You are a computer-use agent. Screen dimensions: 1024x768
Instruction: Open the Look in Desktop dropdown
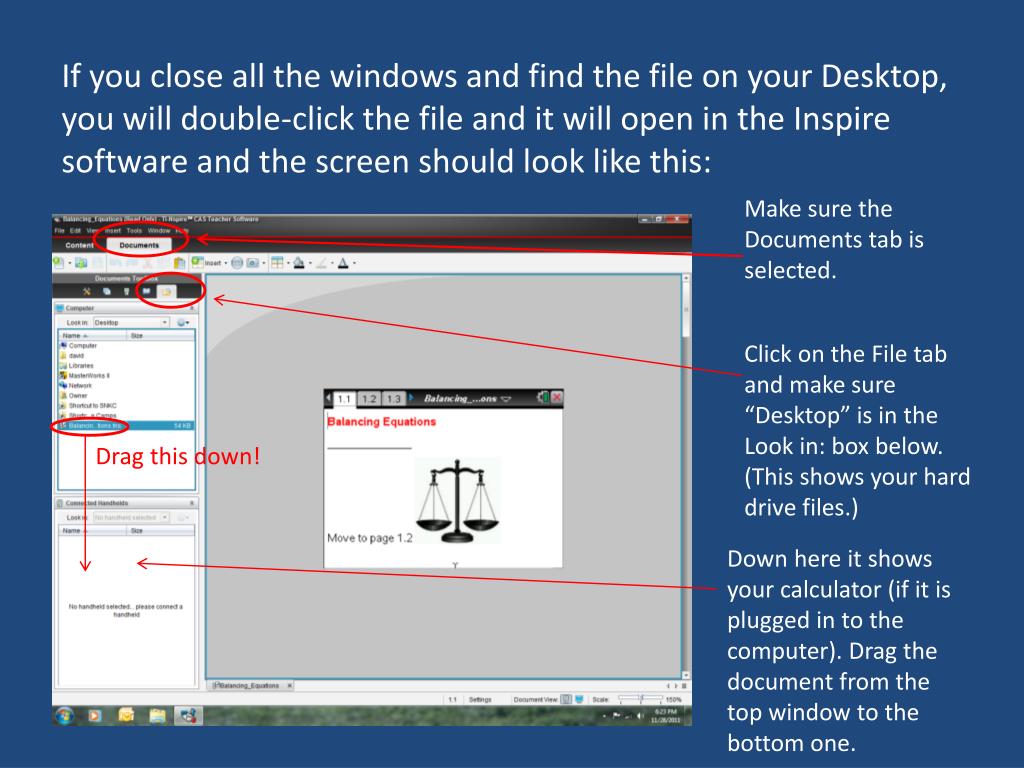(131, 322)
